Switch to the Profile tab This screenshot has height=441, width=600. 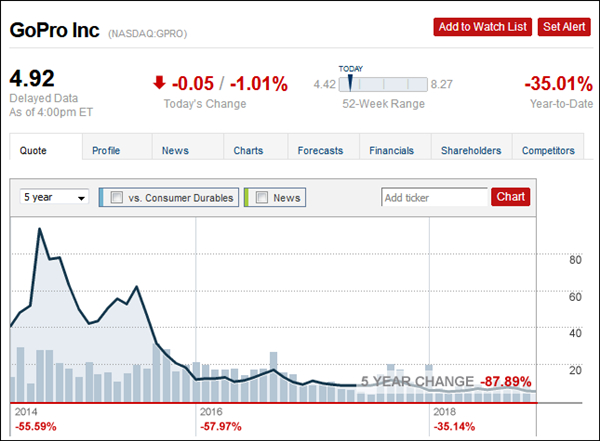pyautogui.click(x=106, y=151)
